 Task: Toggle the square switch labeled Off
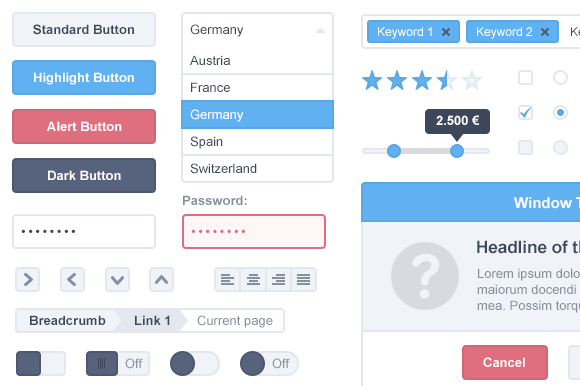118,363
